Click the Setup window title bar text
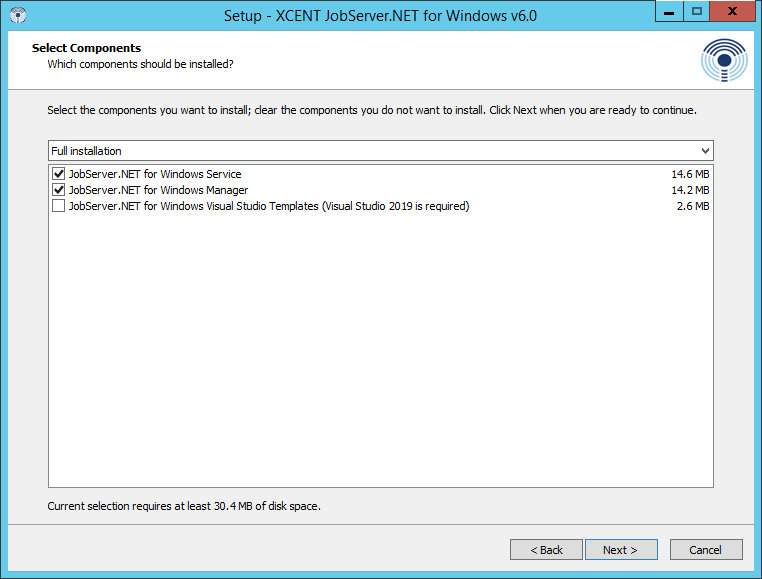 click(x=382, y=16)
